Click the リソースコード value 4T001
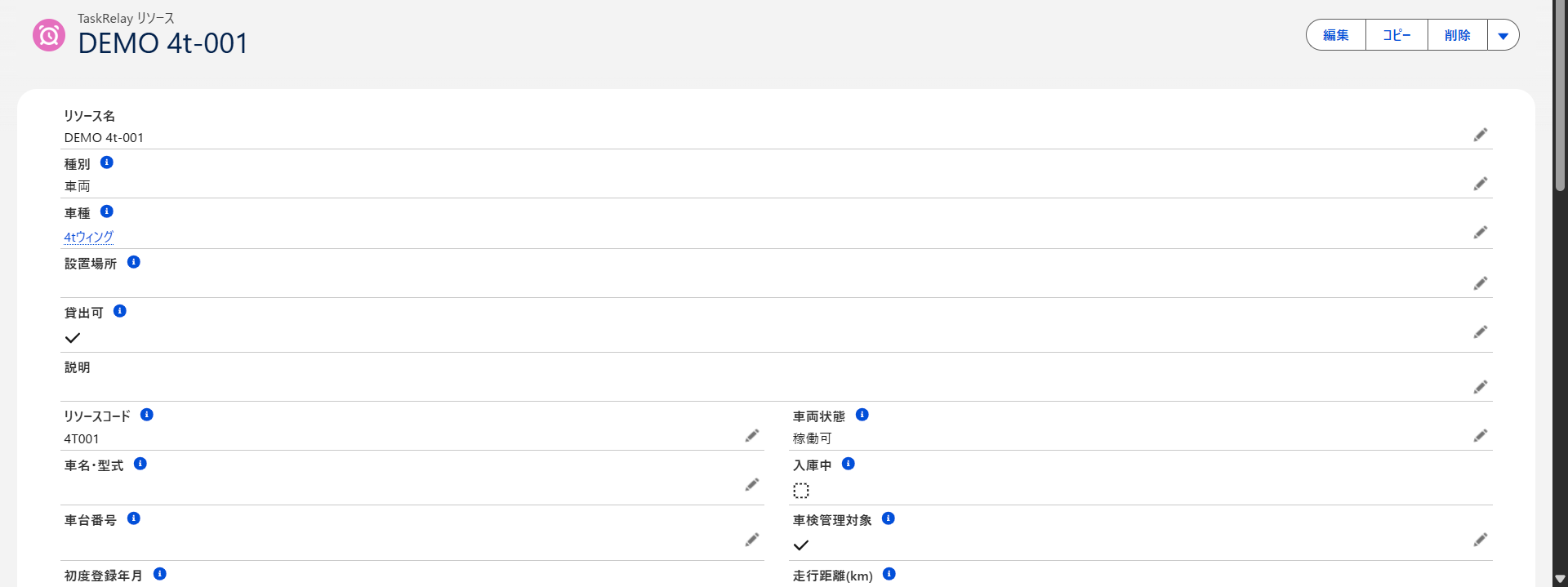Image resolution: width=1568 pixels, height=587 pixels. coord(81,438)
